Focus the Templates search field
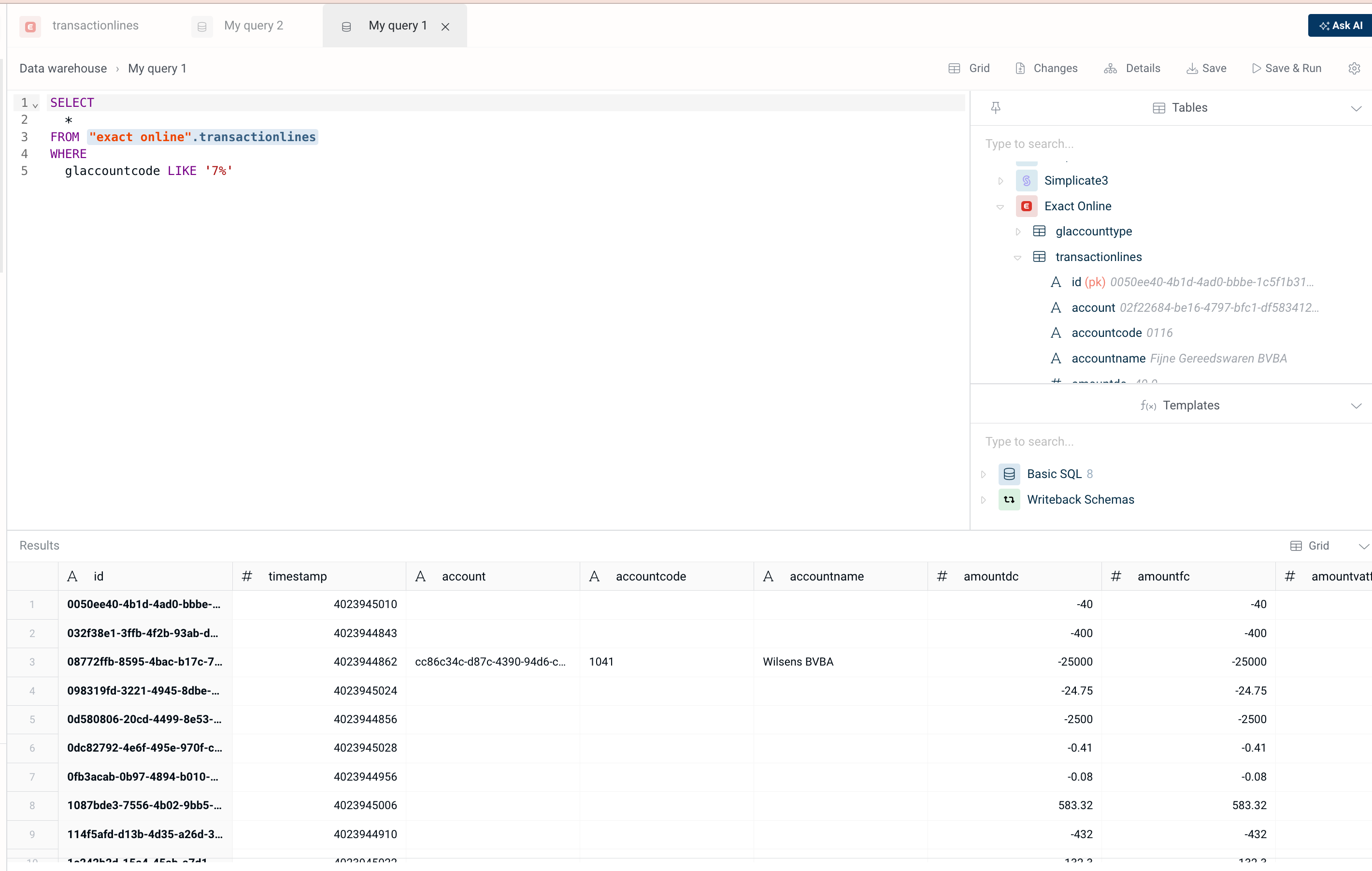1372x871 pixels. click(x=1171, y=442)
